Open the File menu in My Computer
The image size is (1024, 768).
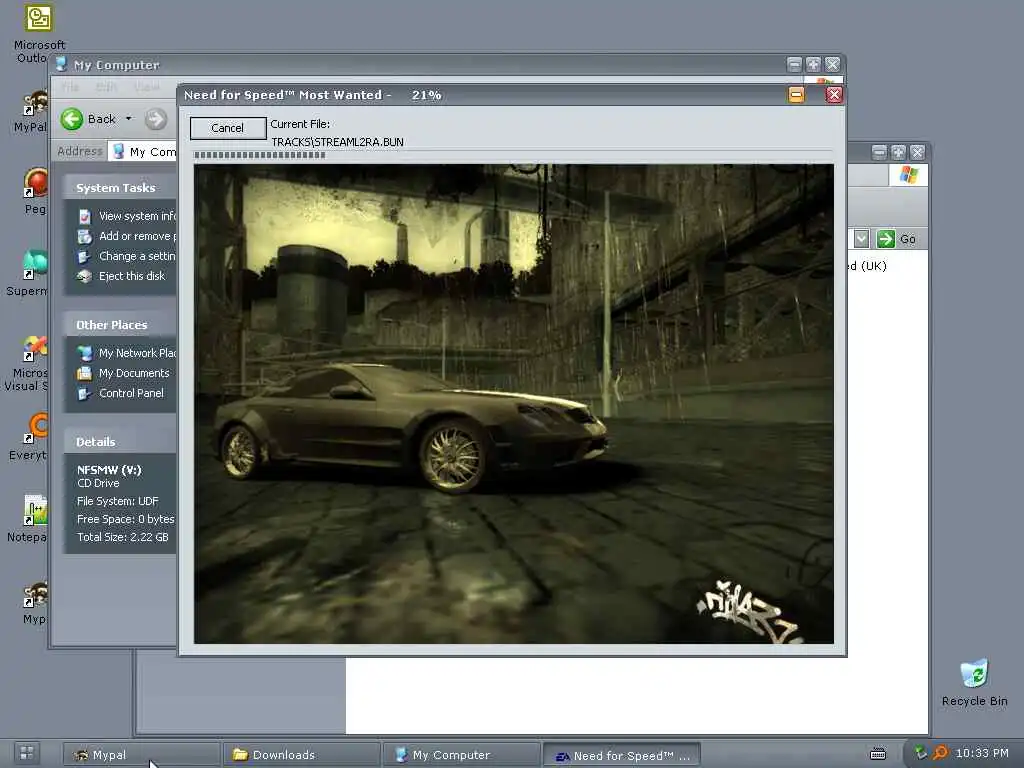click(x=70, y=87)
